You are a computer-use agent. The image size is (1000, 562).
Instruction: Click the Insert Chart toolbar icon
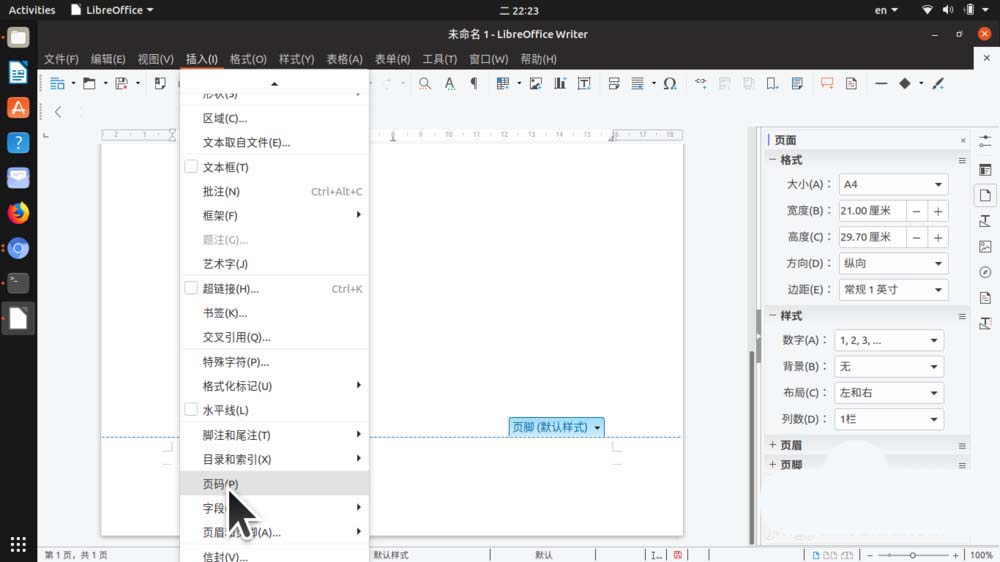pos(560,83)
